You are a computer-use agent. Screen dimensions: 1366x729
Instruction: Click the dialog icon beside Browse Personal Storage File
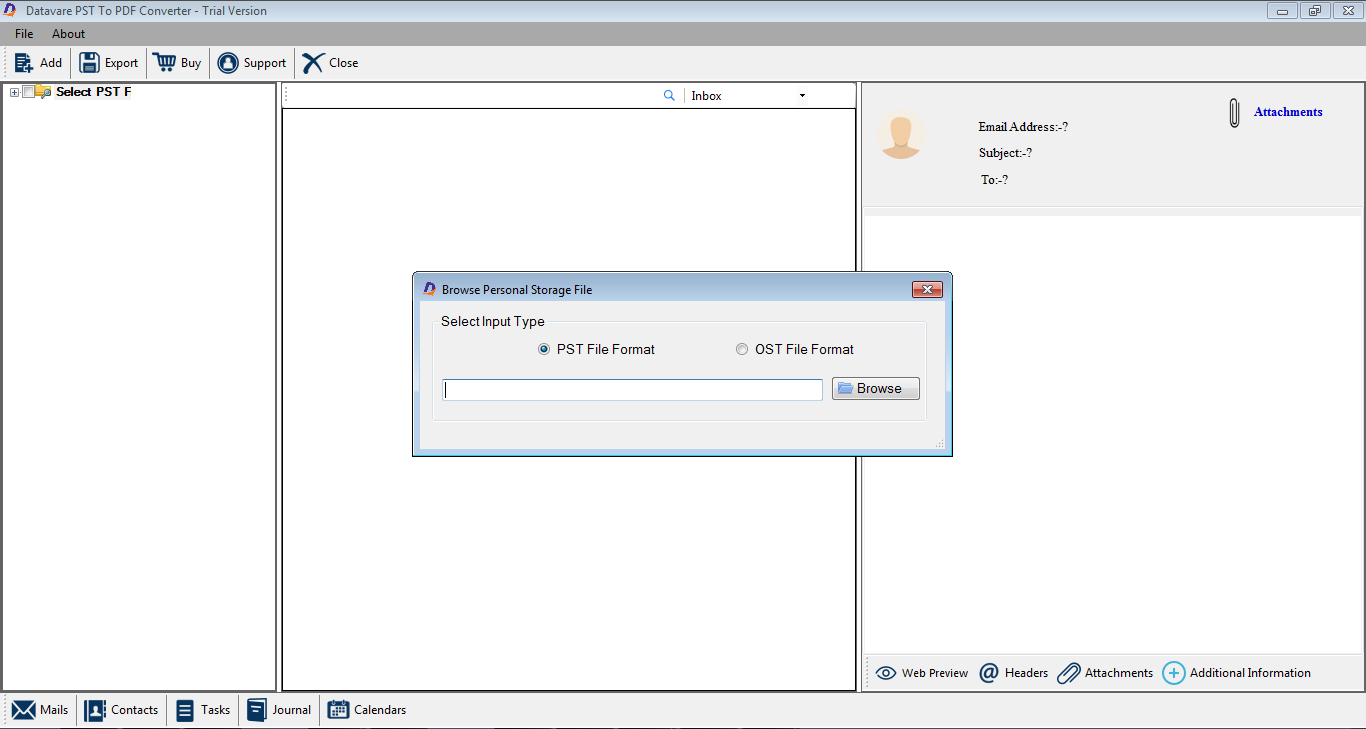click(430, 289)
